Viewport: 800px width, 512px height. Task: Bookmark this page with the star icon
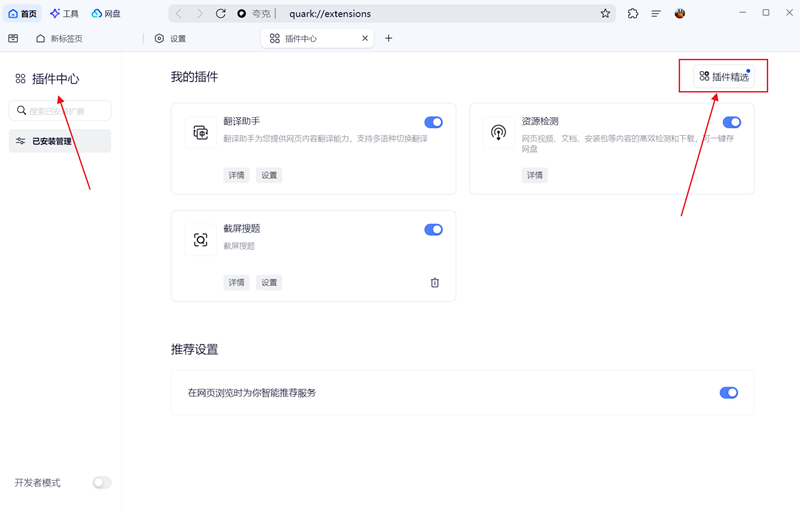click(x=605, y=14)
